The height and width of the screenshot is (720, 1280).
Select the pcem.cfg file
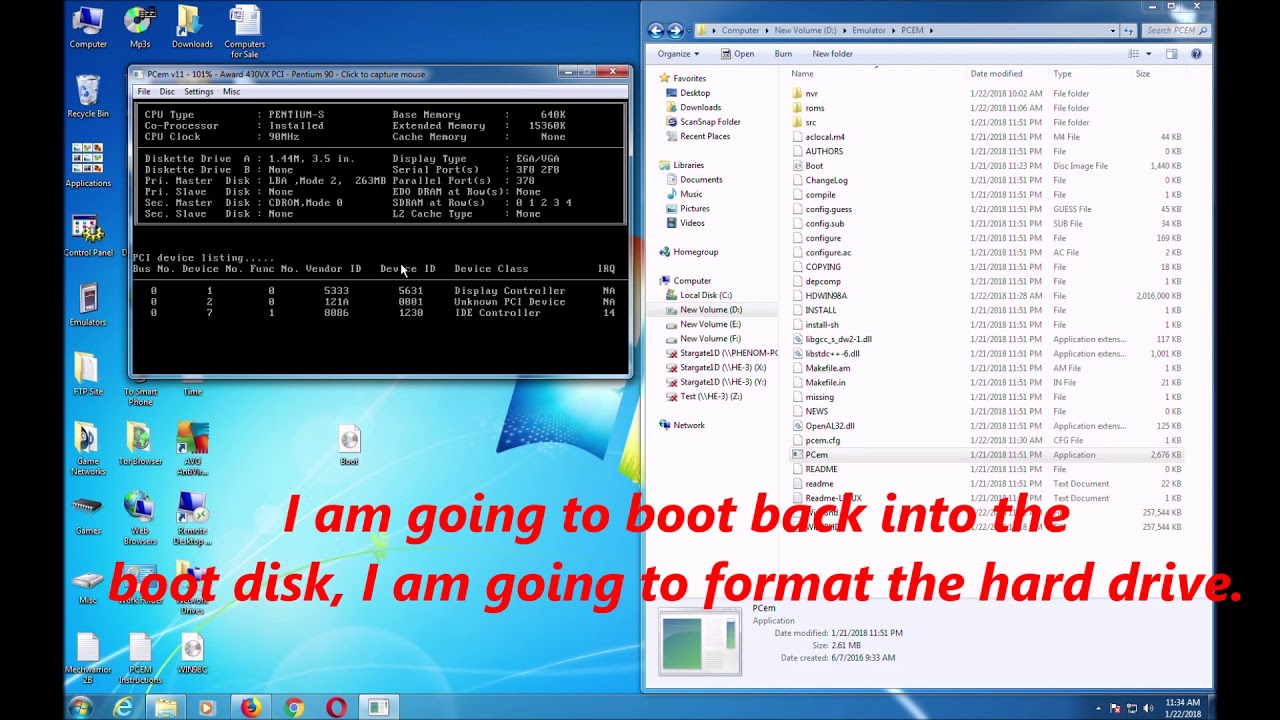822,440
